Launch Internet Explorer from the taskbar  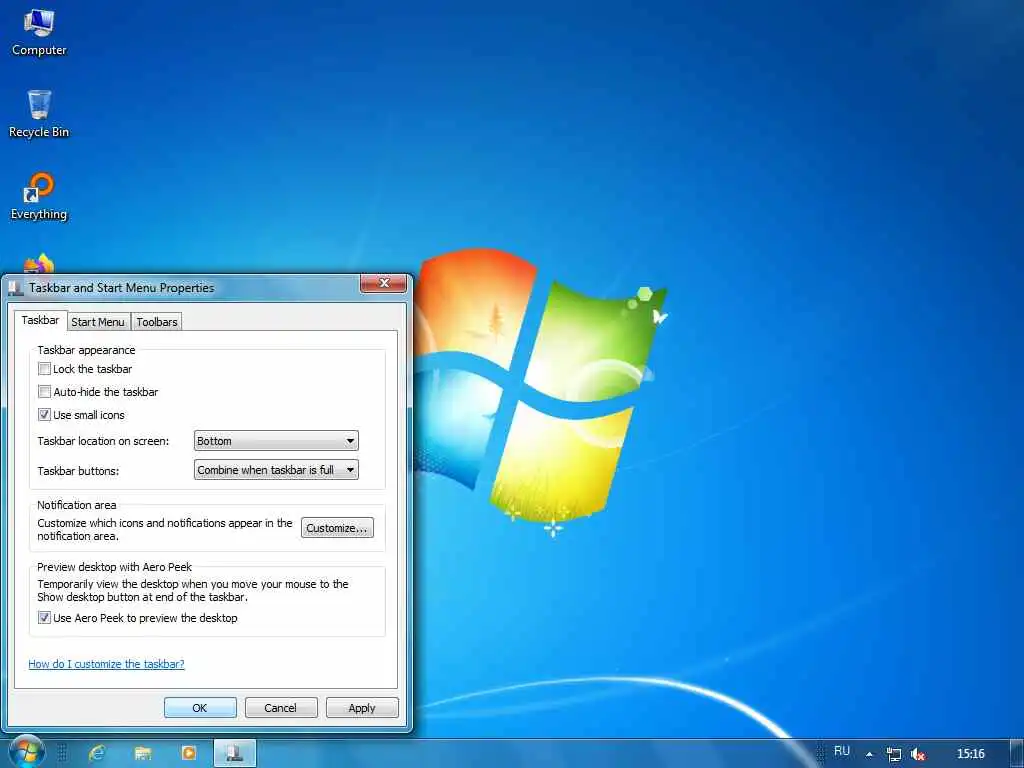click(97, 754)
